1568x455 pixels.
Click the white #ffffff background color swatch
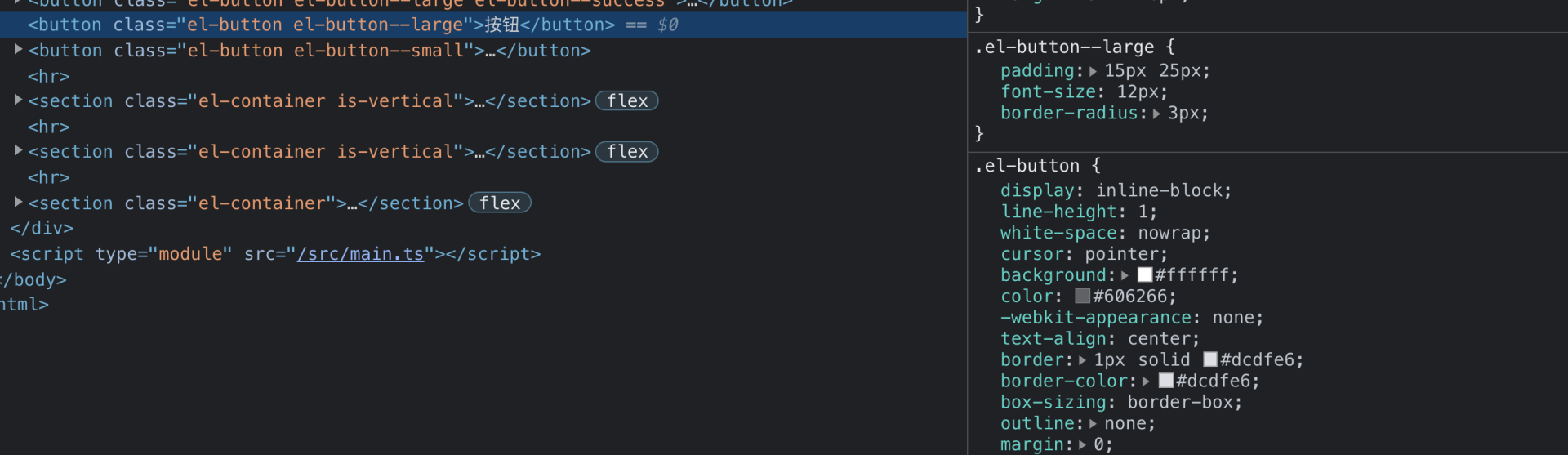point(1145,275)
